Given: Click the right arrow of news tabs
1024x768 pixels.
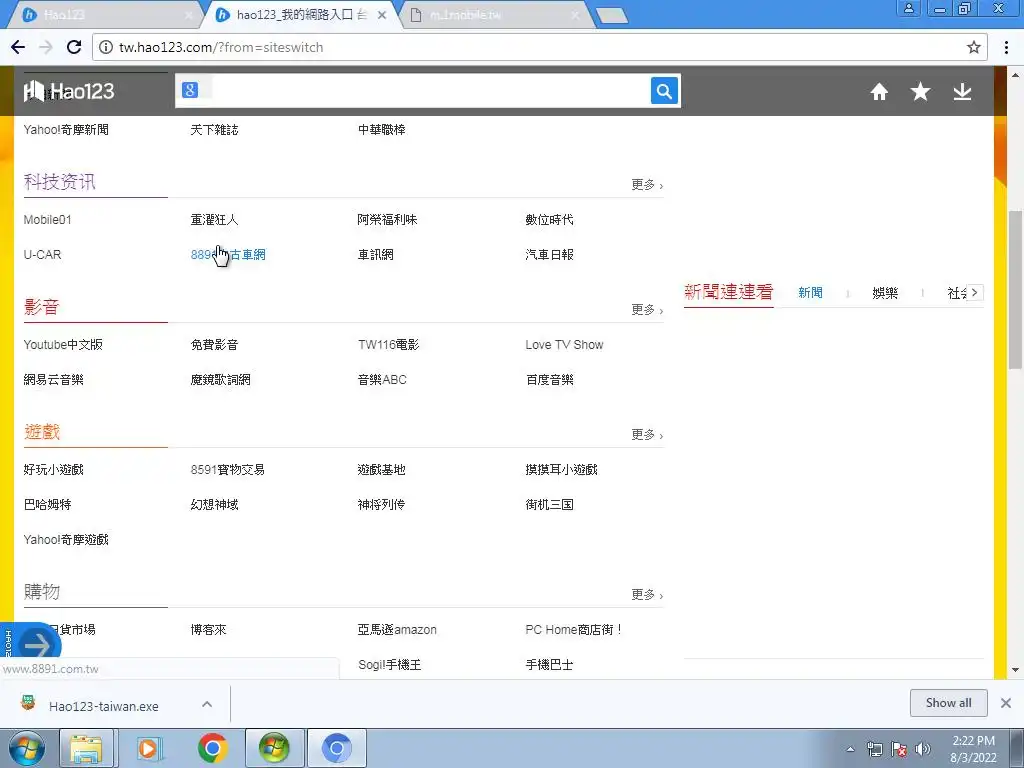Looking at the screenshot, I should (974, 293).
